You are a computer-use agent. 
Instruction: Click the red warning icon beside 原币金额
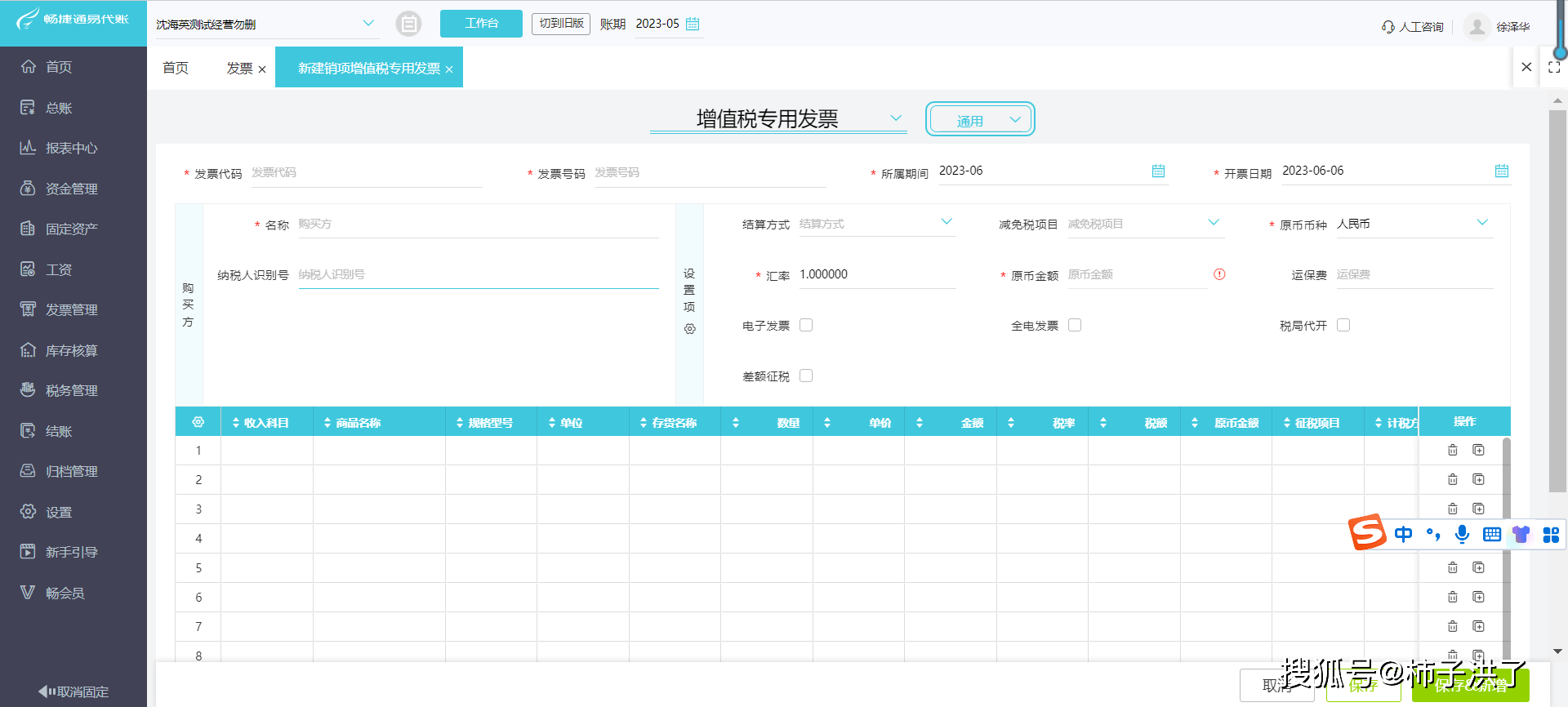[x=1219, y=274]
